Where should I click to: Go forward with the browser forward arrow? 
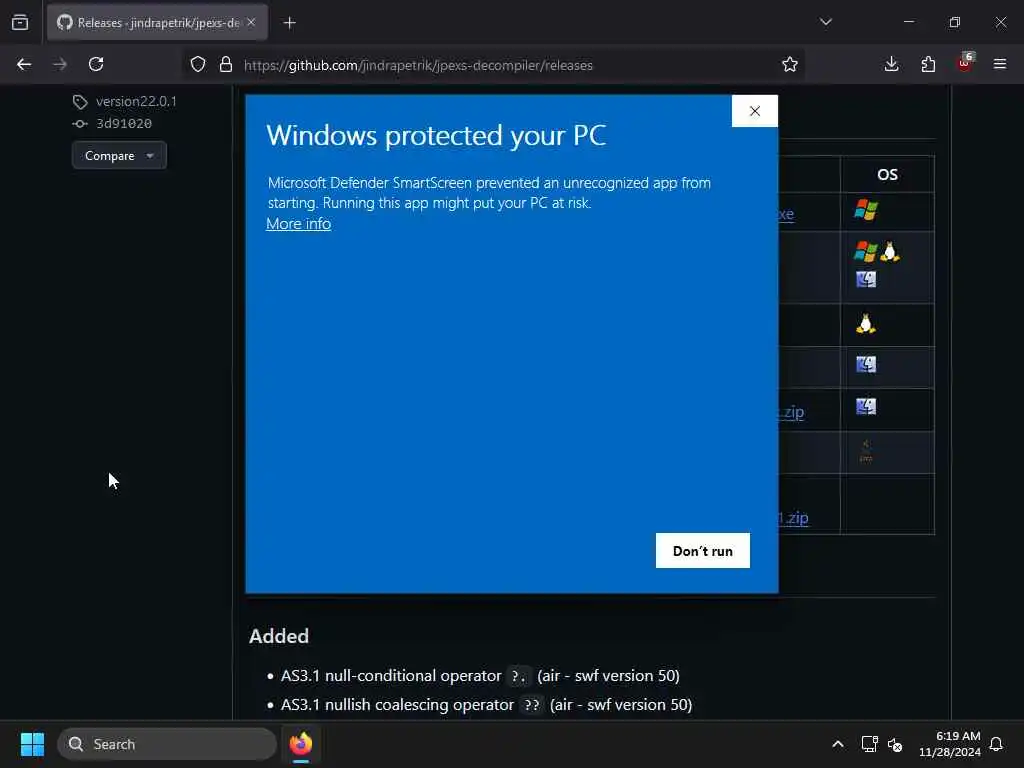pyautogui.click(x=59, y=64)
